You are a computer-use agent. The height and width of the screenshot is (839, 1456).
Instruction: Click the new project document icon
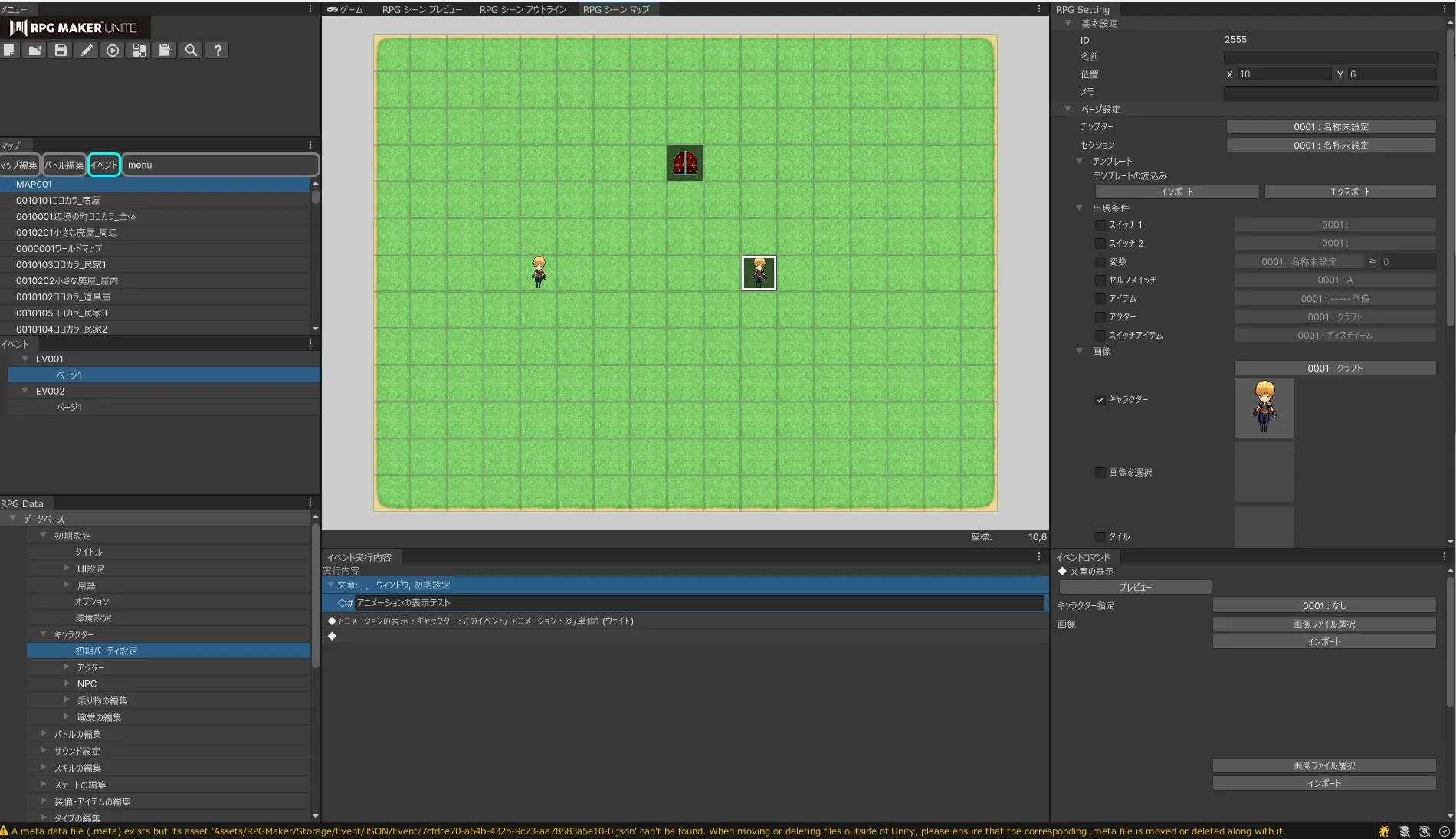(x=9, y=51)
